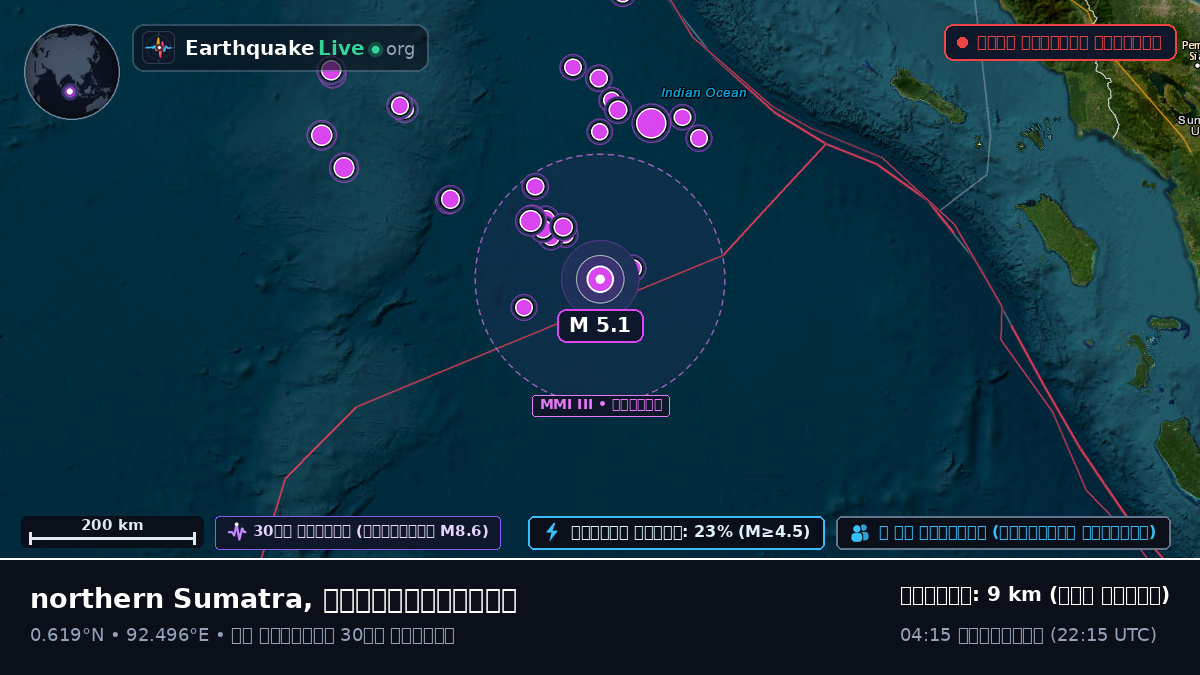The image size is (1200, 675).
Task: Open the 30-day M8.6 activity badge
Action: click(358, 533)
